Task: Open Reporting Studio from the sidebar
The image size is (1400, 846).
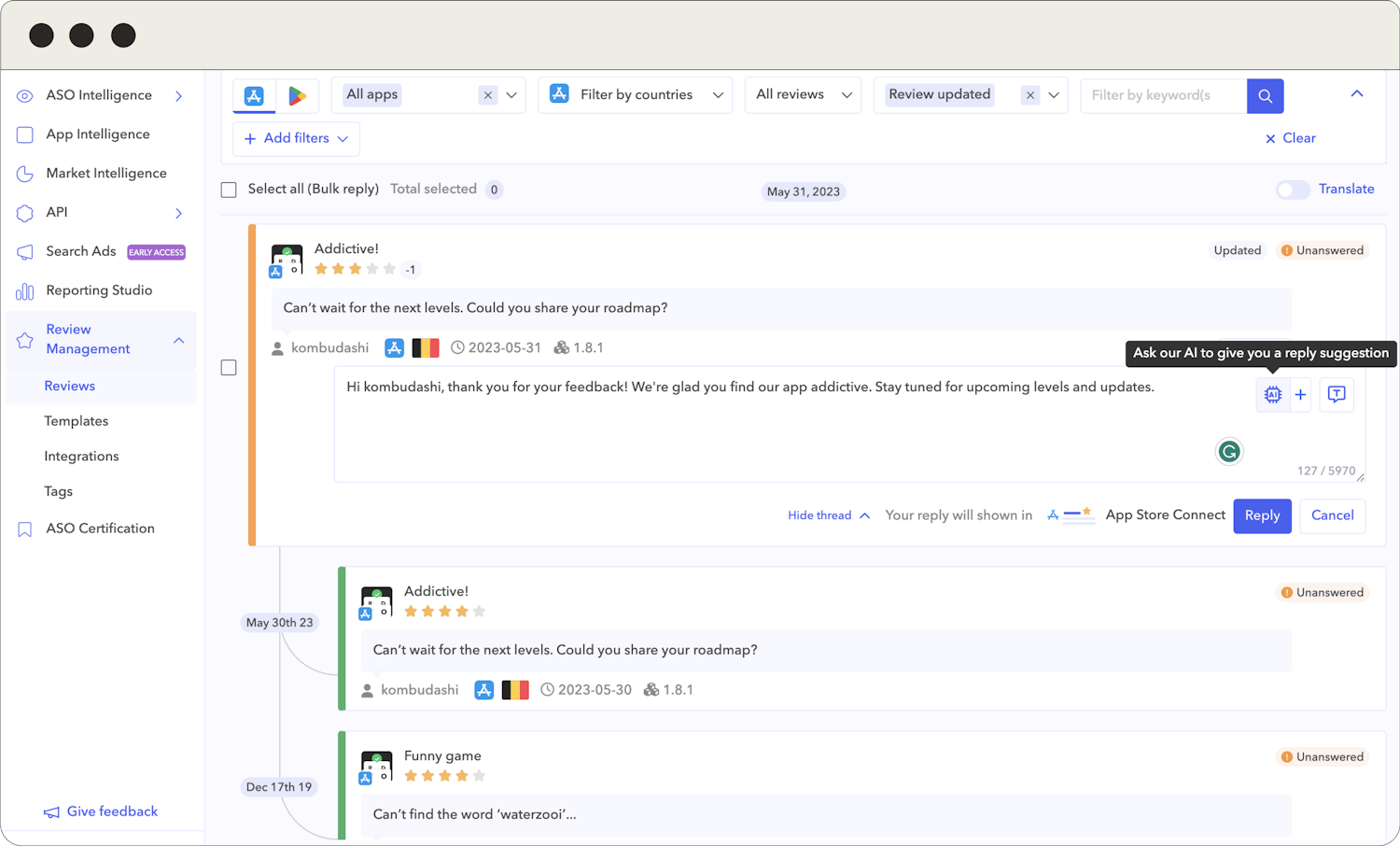Action: click(x=99, y=289)
